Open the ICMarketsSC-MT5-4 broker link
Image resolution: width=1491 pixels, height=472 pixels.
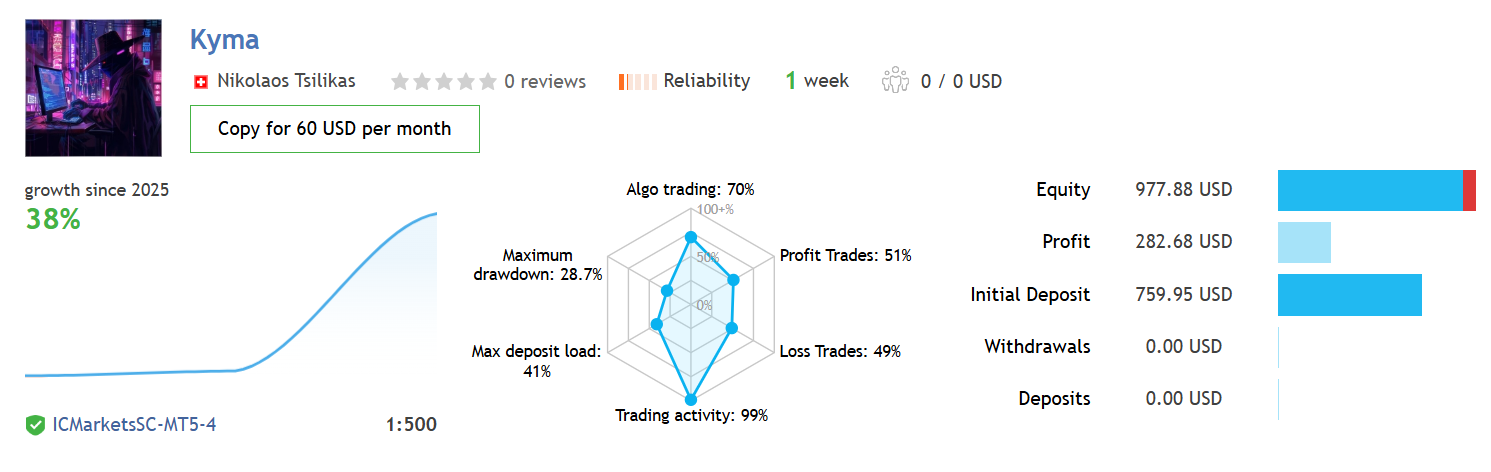pyautogui.click(x=134, y=425)
